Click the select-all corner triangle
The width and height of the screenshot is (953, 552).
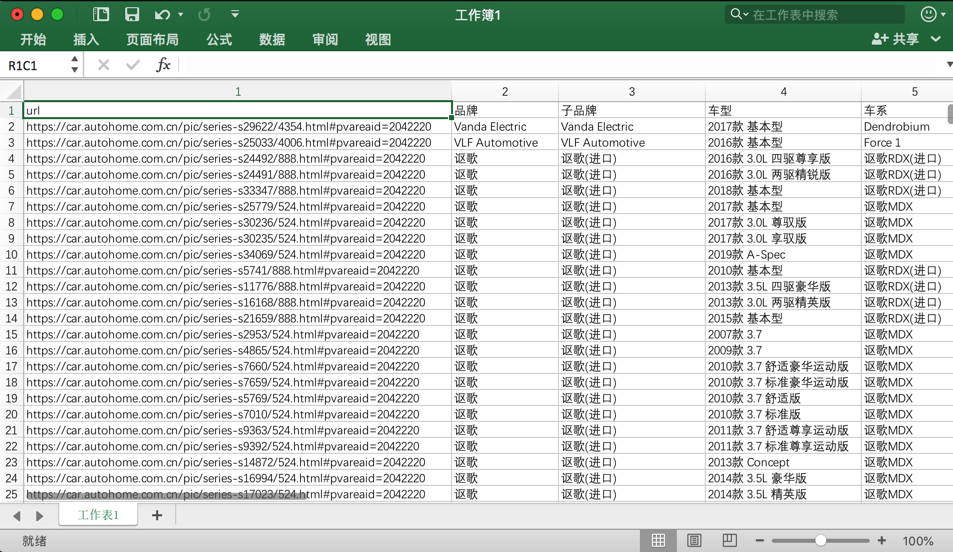coord(13,92)
